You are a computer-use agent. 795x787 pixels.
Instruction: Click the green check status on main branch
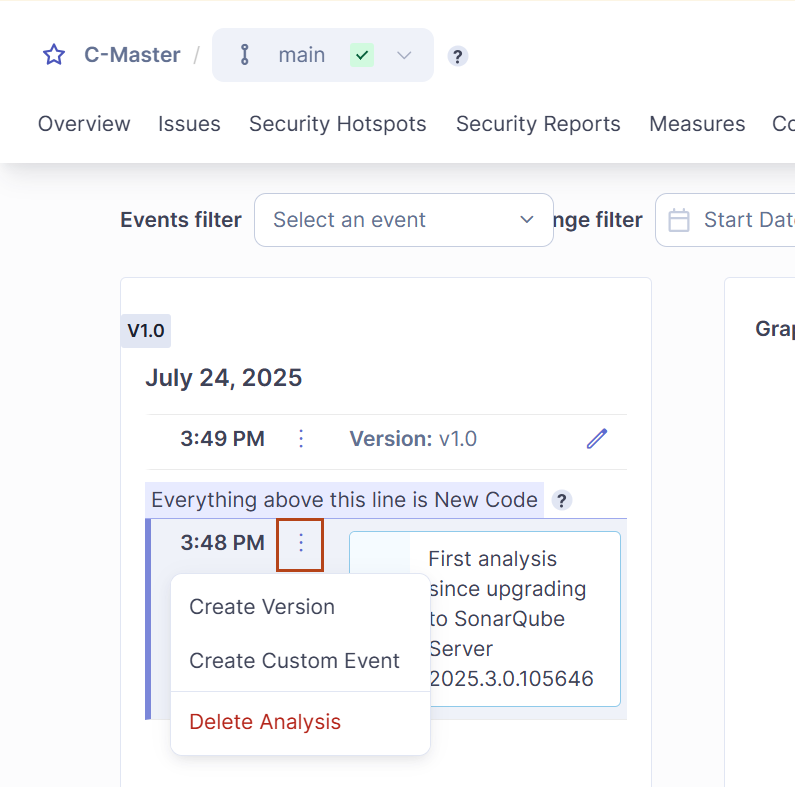tap(362, 55)
